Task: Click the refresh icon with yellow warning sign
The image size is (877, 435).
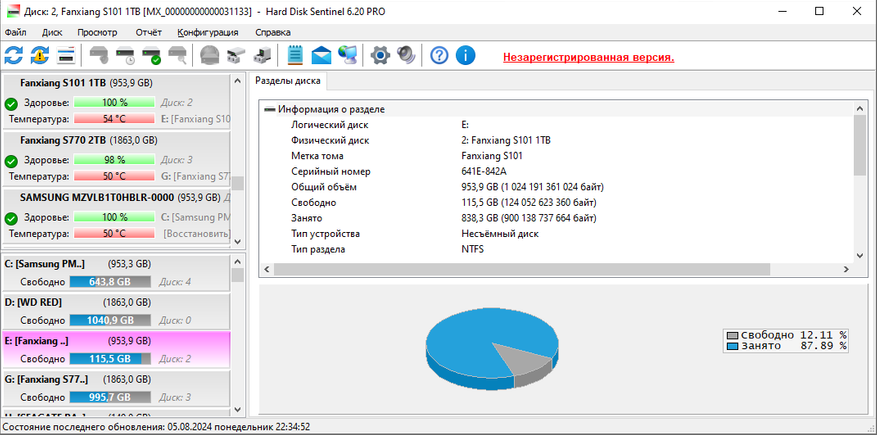Action: coord(40,55)
